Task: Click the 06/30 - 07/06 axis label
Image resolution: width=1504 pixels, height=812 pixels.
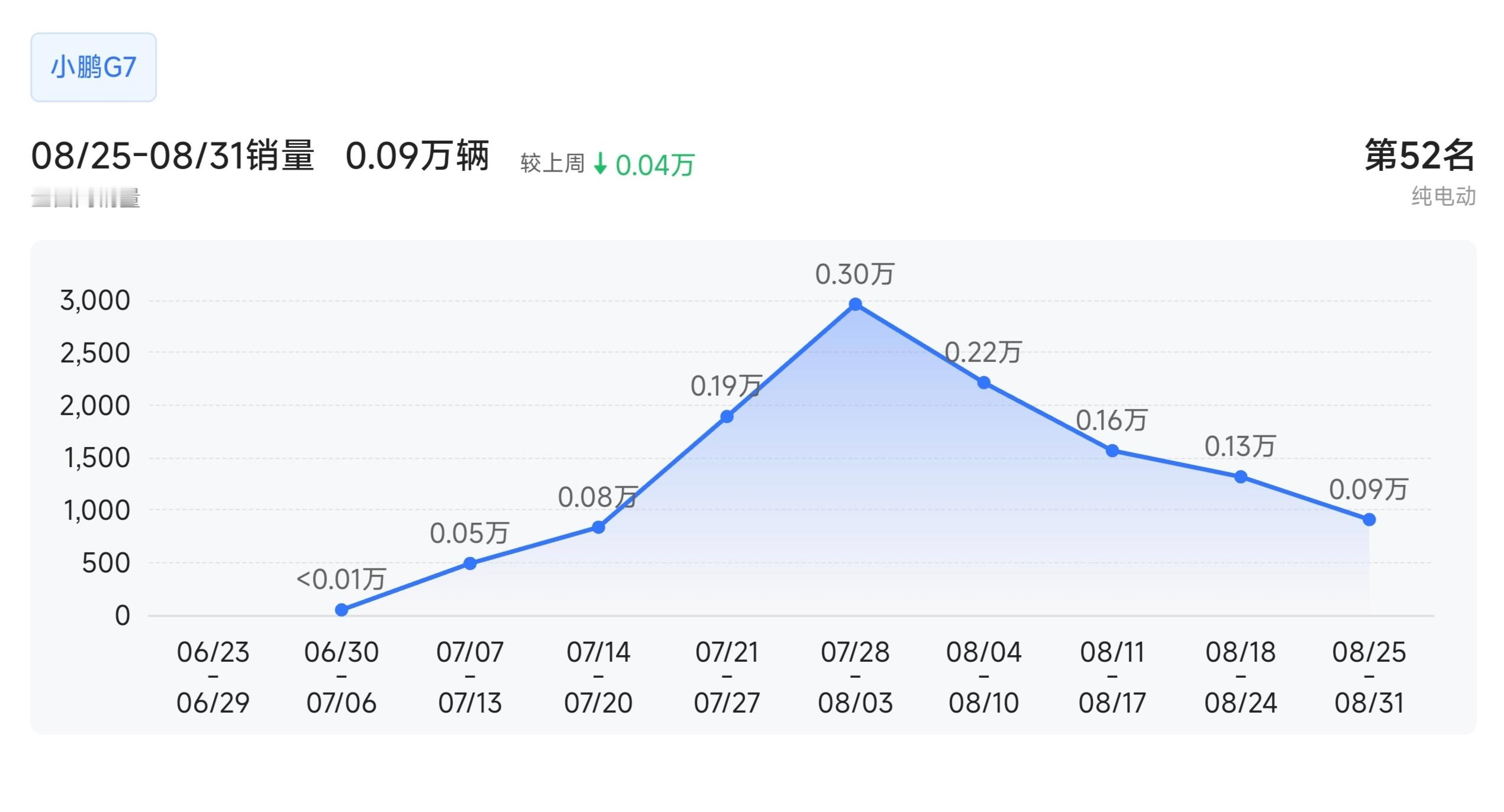Action: [341, 677]
